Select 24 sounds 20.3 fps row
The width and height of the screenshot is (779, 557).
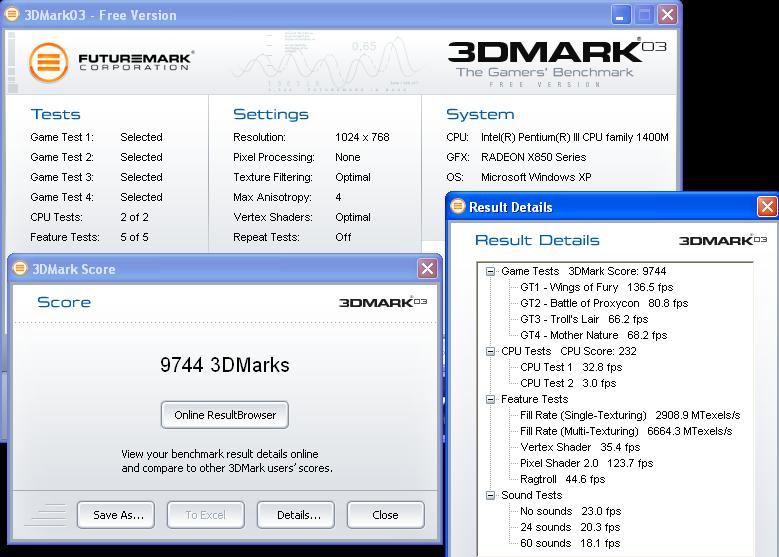(x=570, y=527)
